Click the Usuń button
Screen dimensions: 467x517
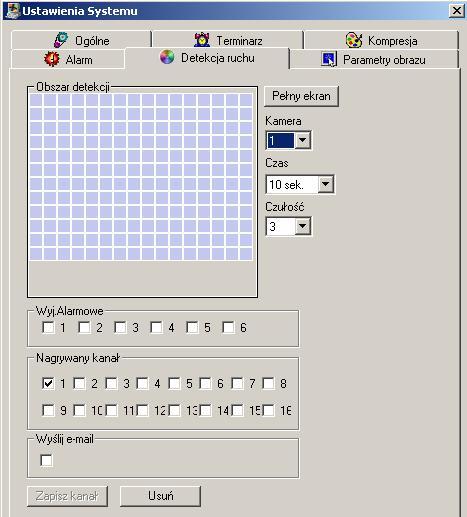click(x=160, y=496)
